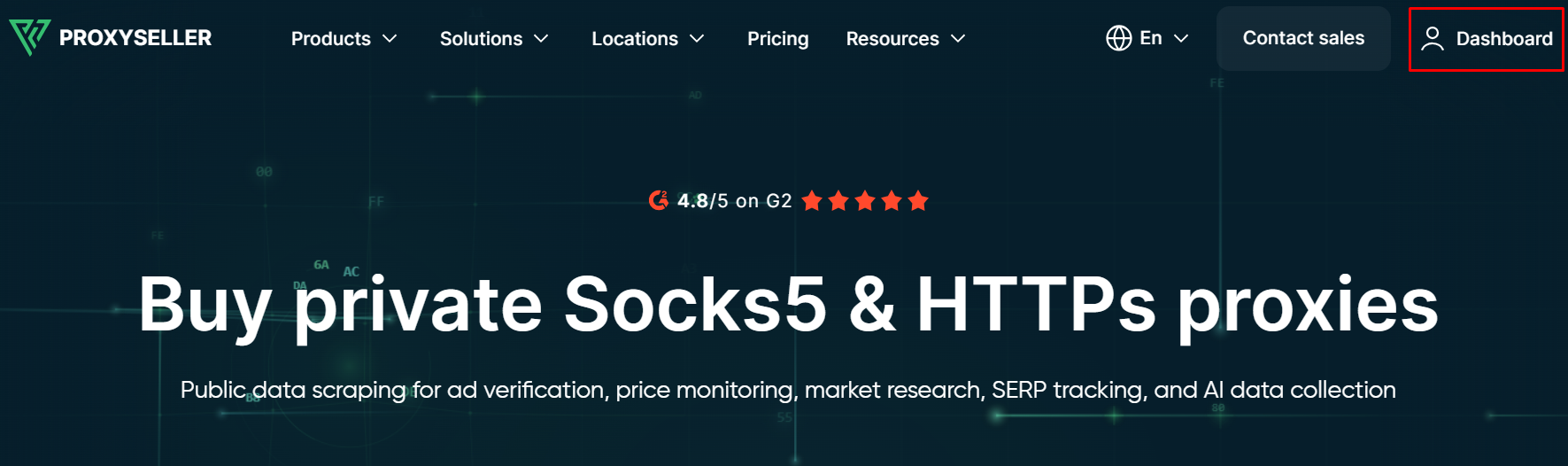Open the Locations menu

(x=635, y=39)
